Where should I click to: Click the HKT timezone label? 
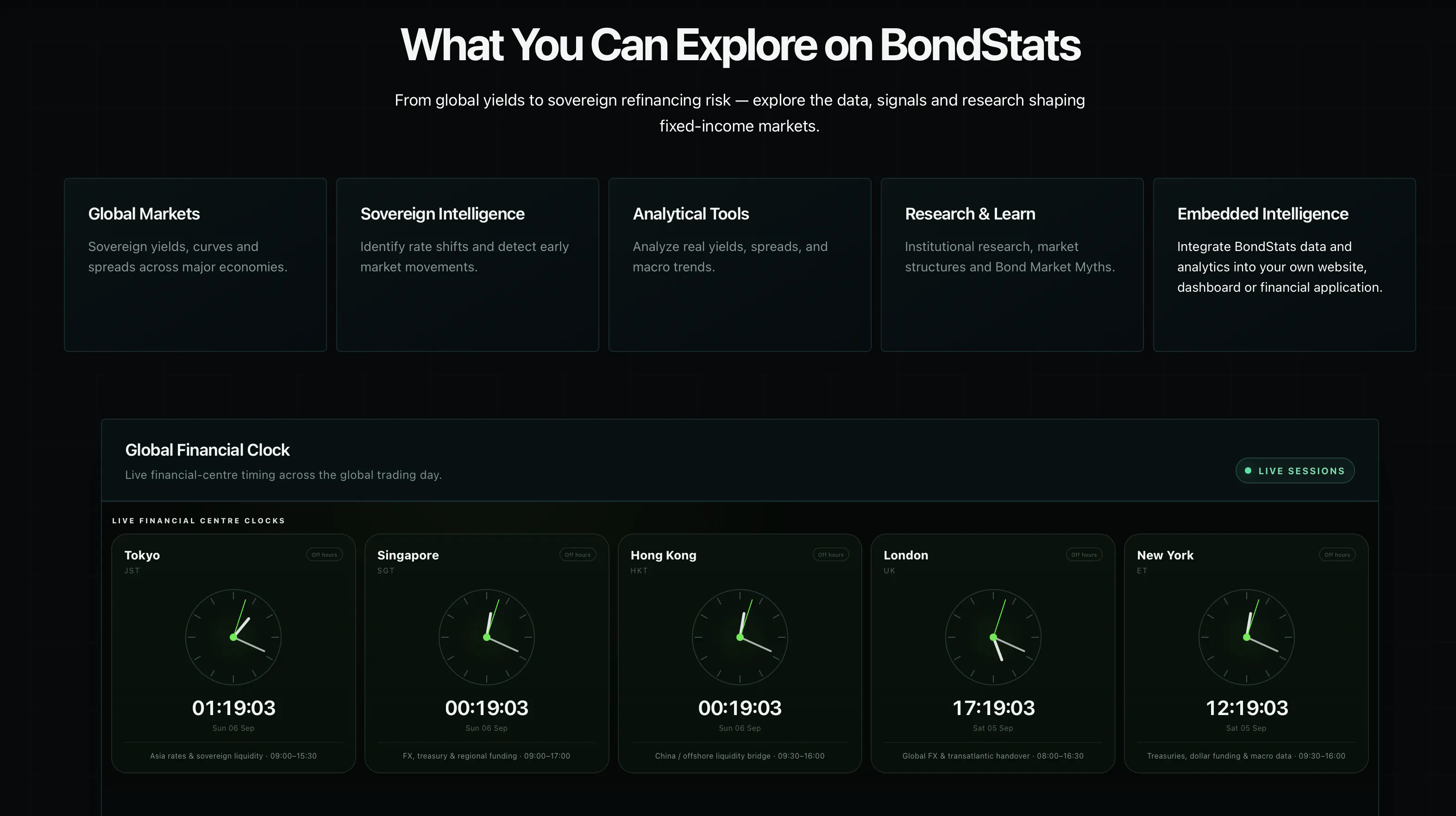[639, 571]
